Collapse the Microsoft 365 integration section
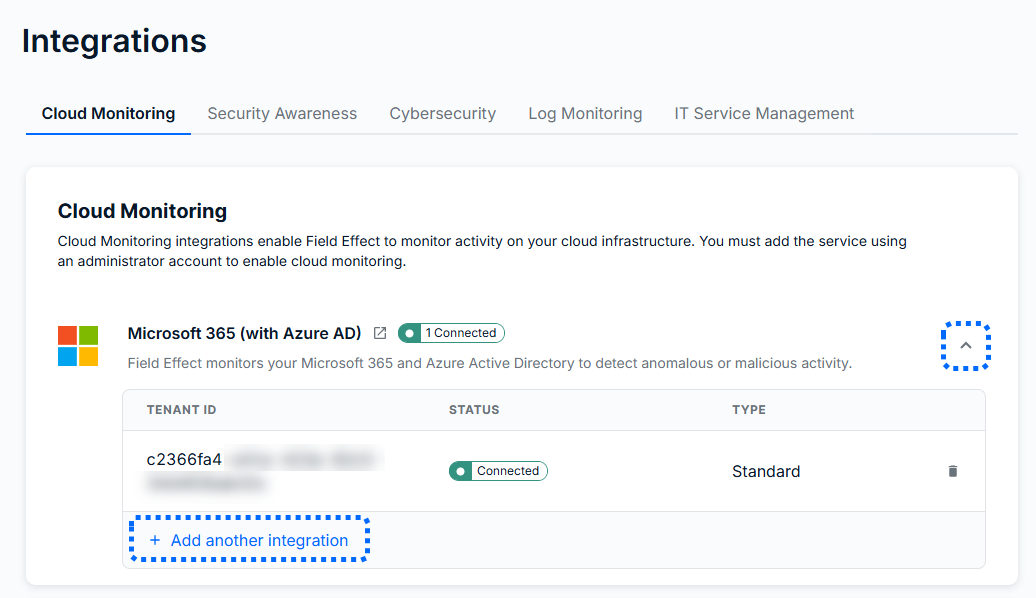1036x598 pixels. 966,346
